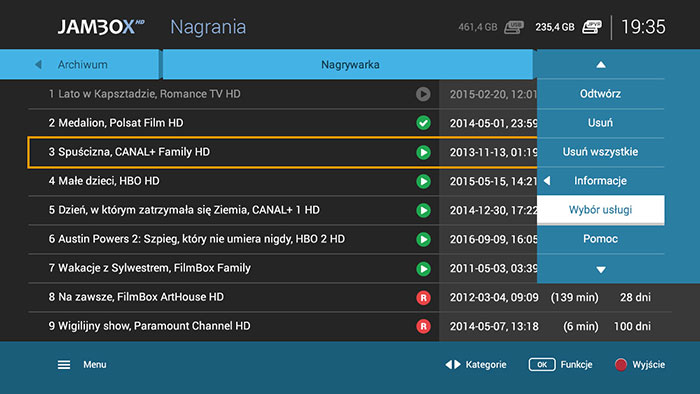Viewport: 700px width, 394px height.
Task: Click the Kategorie label
Action: 486,365
